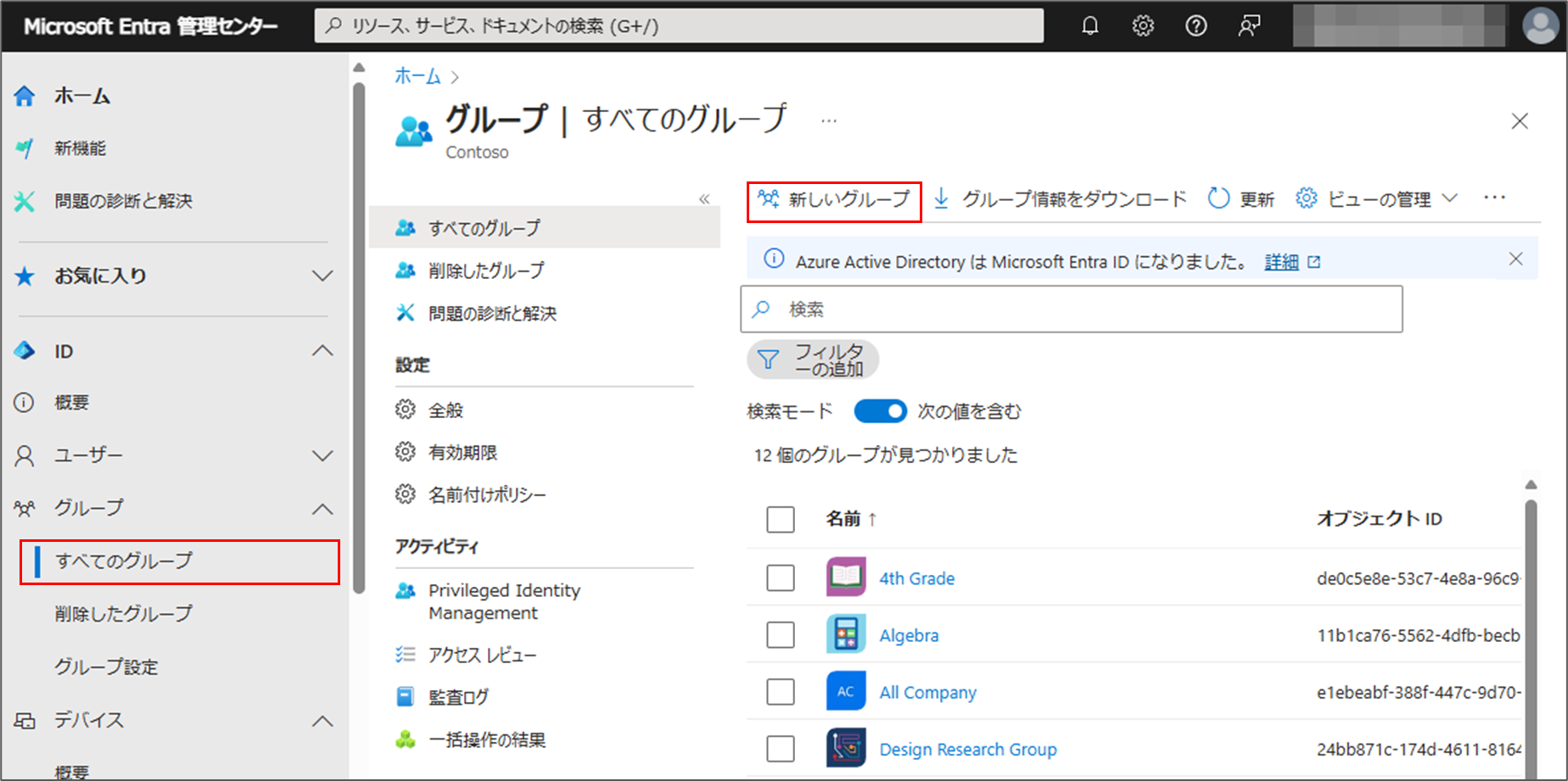Click the Design Research Group icon
The height and width of the screenshot is (781, 1568).
tap(846, 748)
